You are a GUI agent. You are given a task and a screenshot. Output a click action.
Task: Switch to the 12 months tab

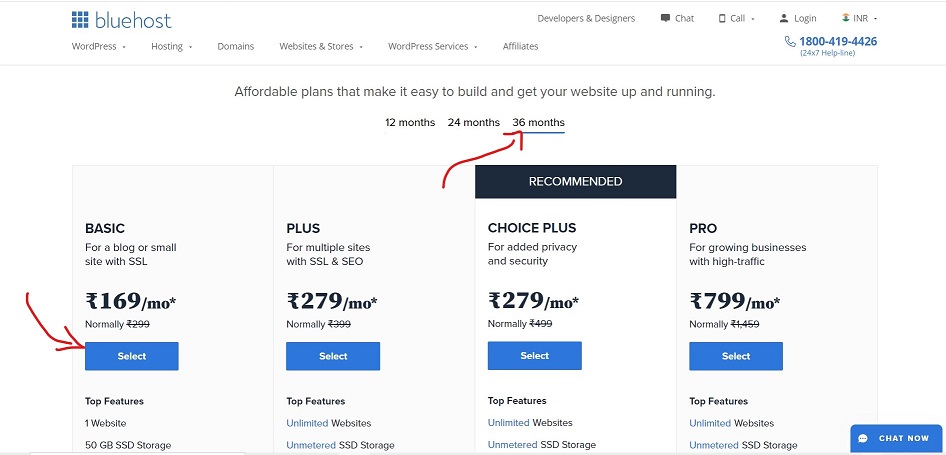tap(410, 122)
